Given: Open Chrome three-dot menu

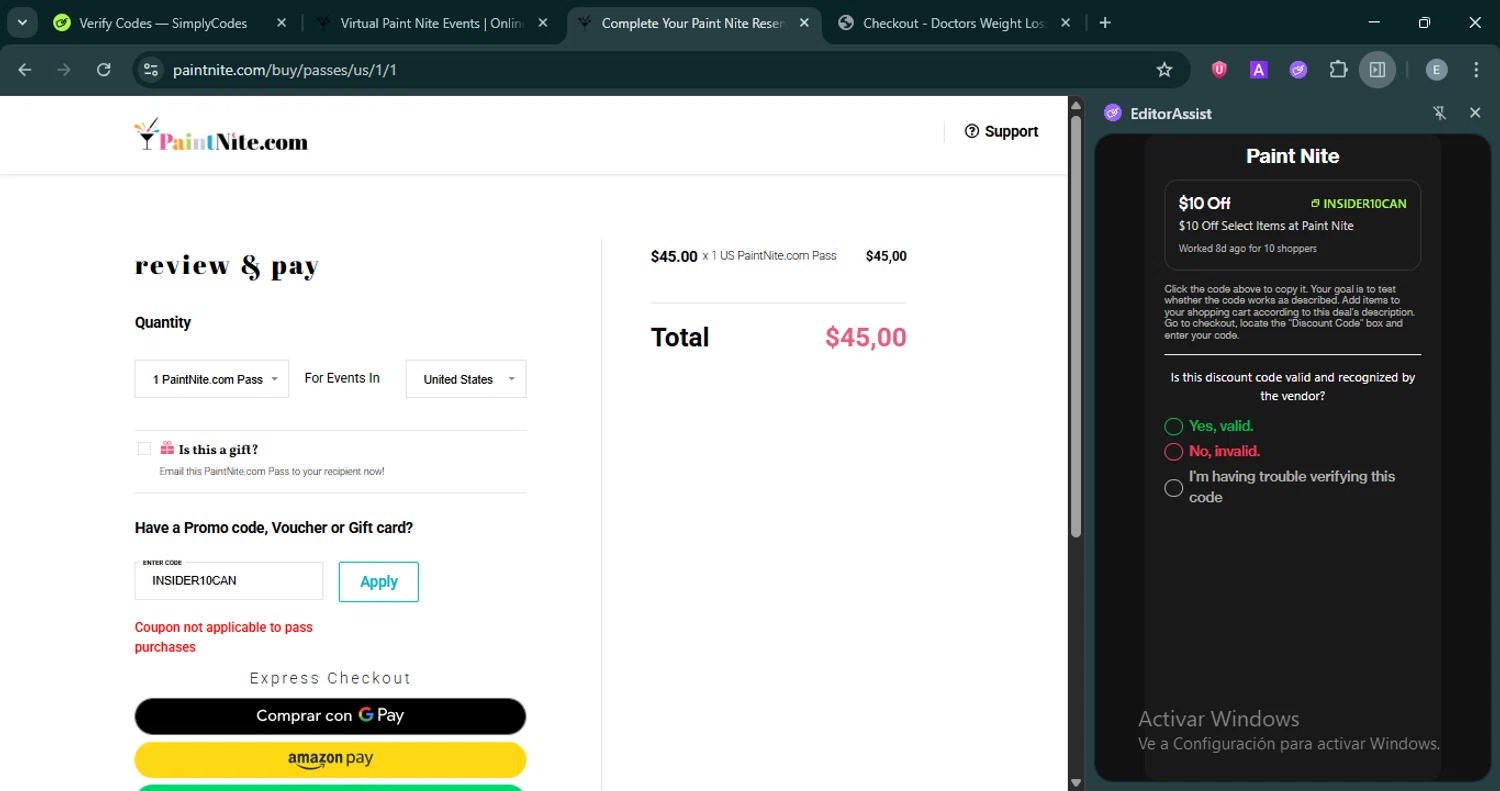Looking at the screenshot, I should pyautogui.click(x=1476, y=69).
